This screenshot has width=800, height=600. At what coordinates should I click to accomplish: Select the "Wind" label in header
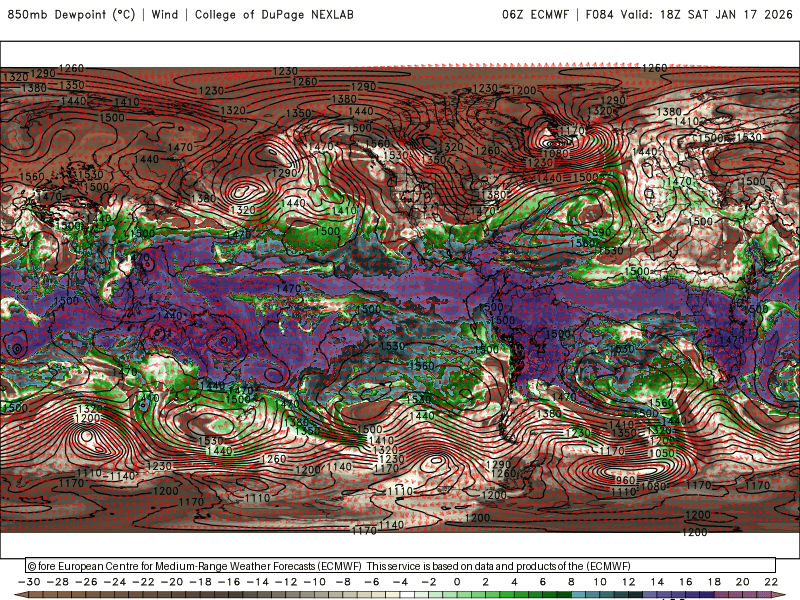click(x=165, y=14)
